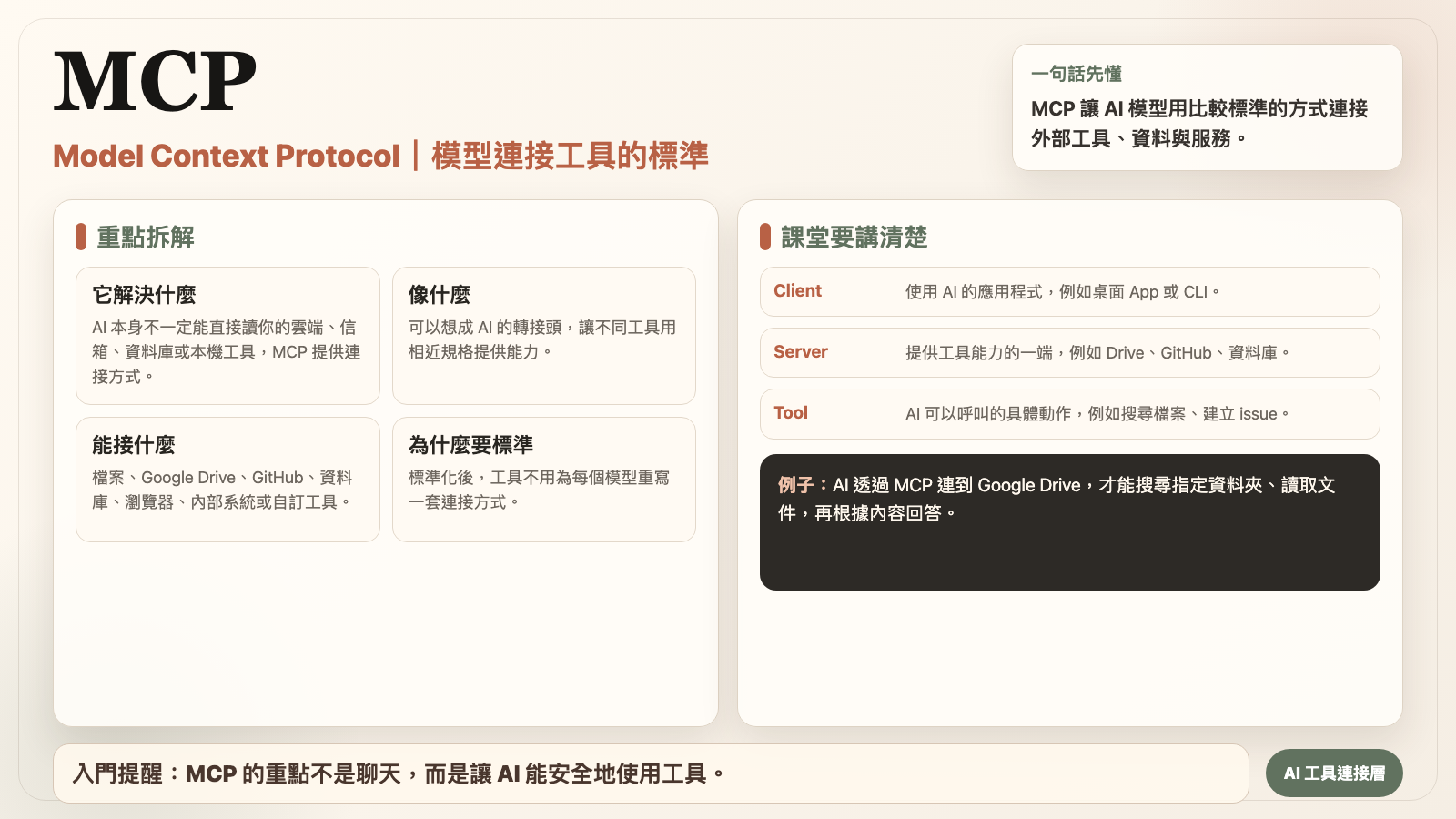Select the text starting 標準化後，工具不用
The image size is (1456, 819).
pos(539,490)
